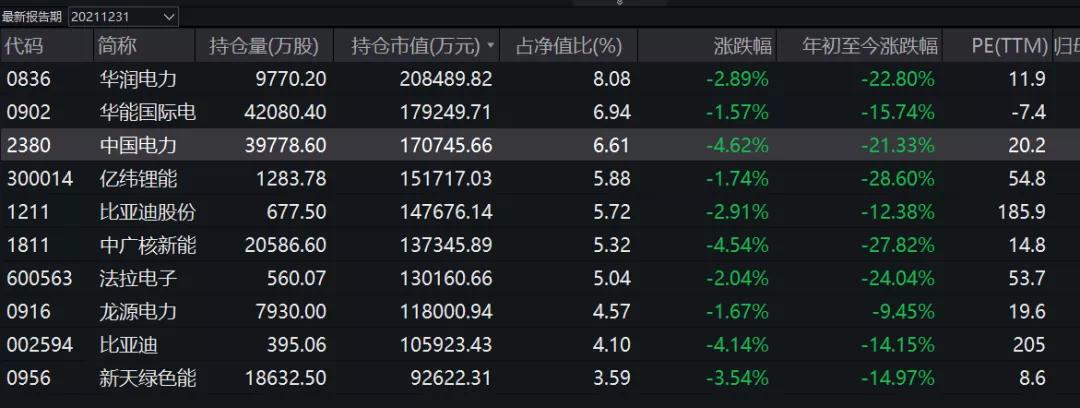Viewport: 1080px width, 408px height.
Task: Click market value 118000.94
Action: pos(446,312)
